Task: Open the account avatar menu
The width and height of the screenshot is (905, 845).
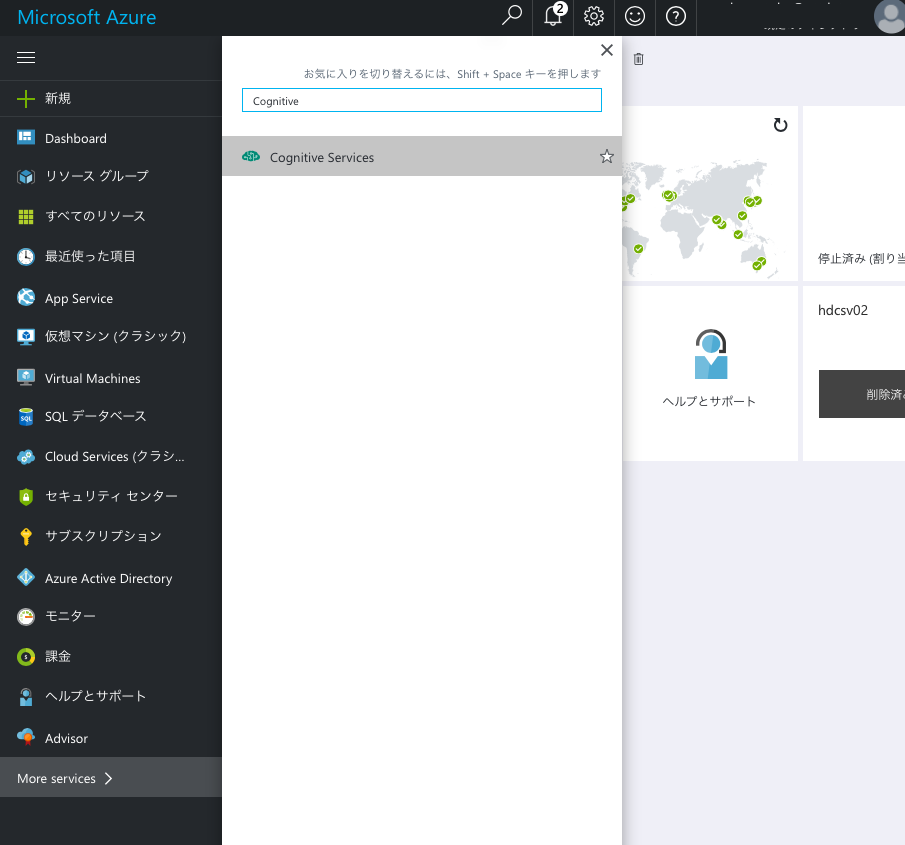Action: click(889, 17)
